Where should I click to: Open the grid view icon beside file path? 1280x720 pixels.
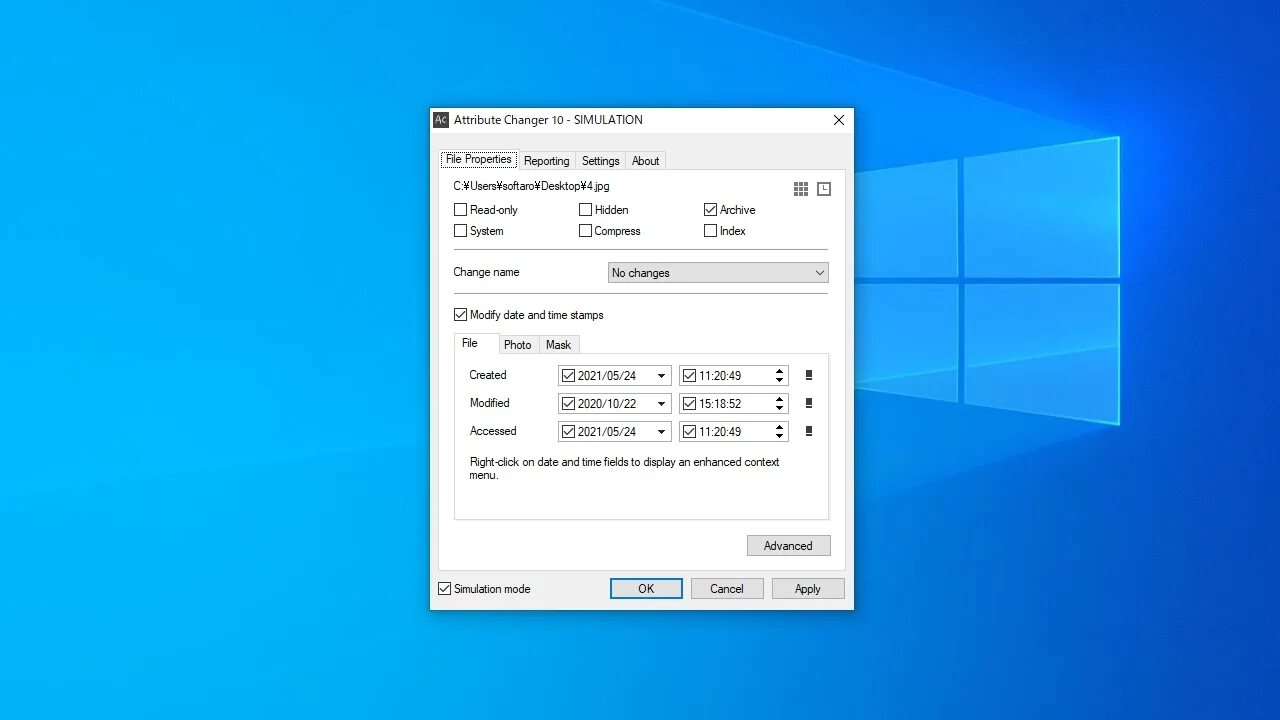801,189
